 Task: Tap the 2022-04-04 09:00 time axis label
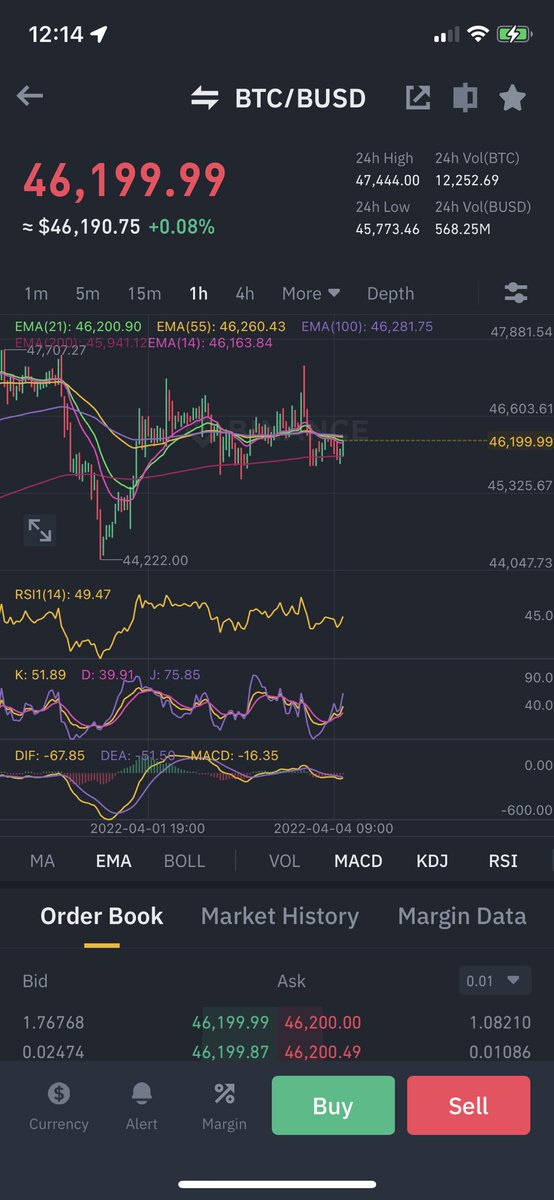334,828
